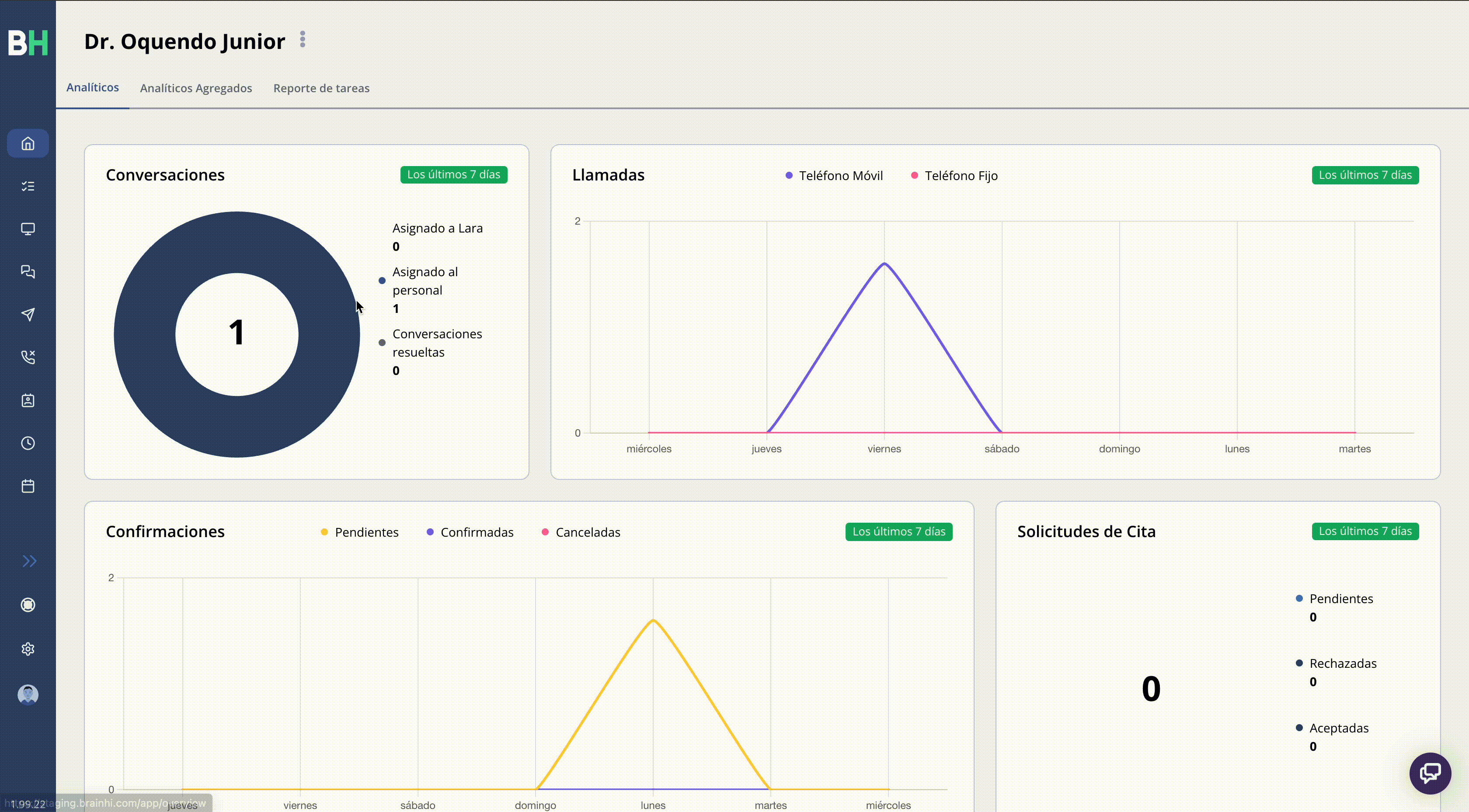Screen dimensions: 1469x812
Task: Open the monitor screen icon in sidebar
Action: (x=28, y=229)
